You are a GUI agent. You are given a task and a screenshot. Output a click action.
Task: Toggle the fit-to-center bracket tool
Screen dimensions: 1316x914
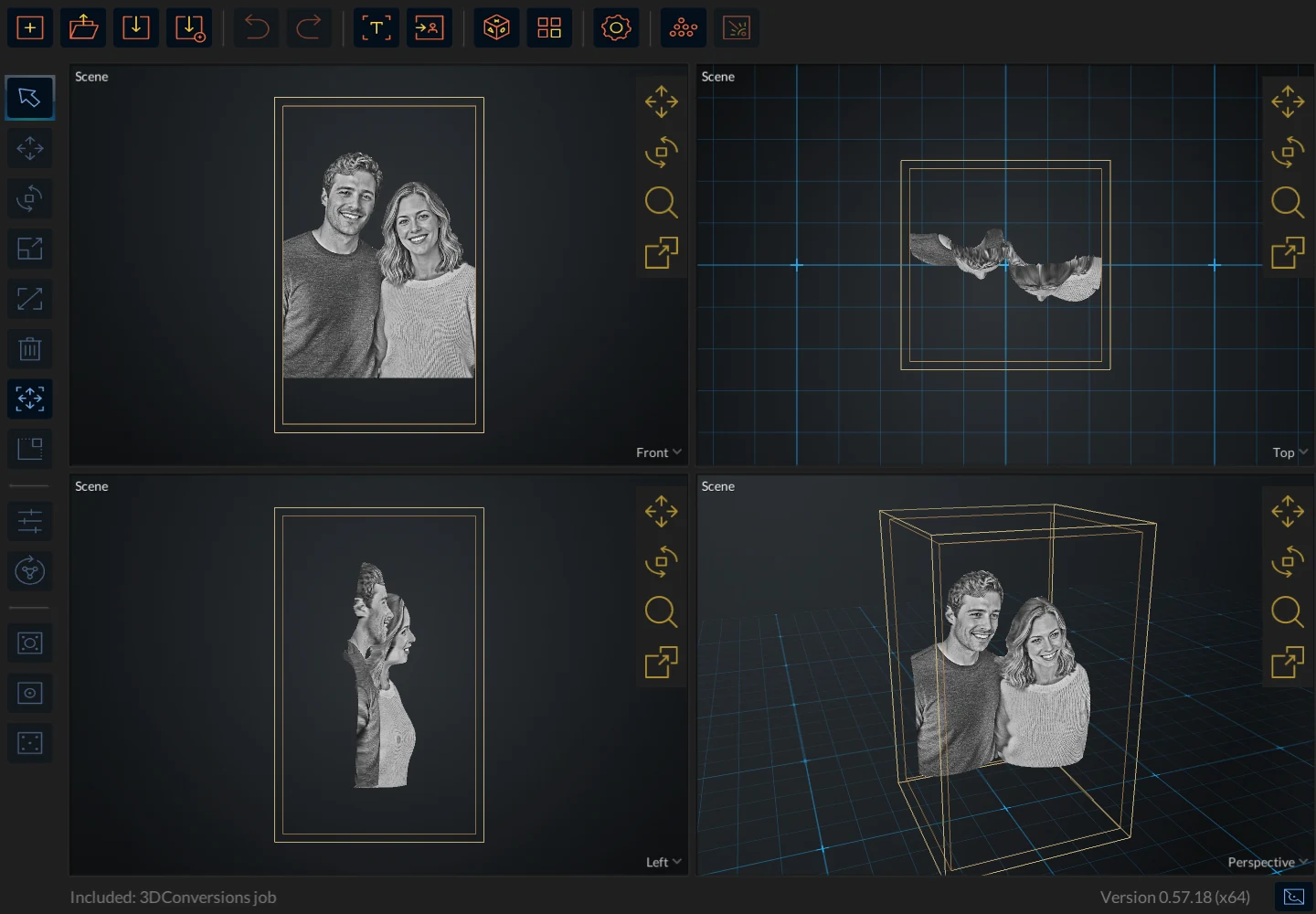(x=30, y=399)
